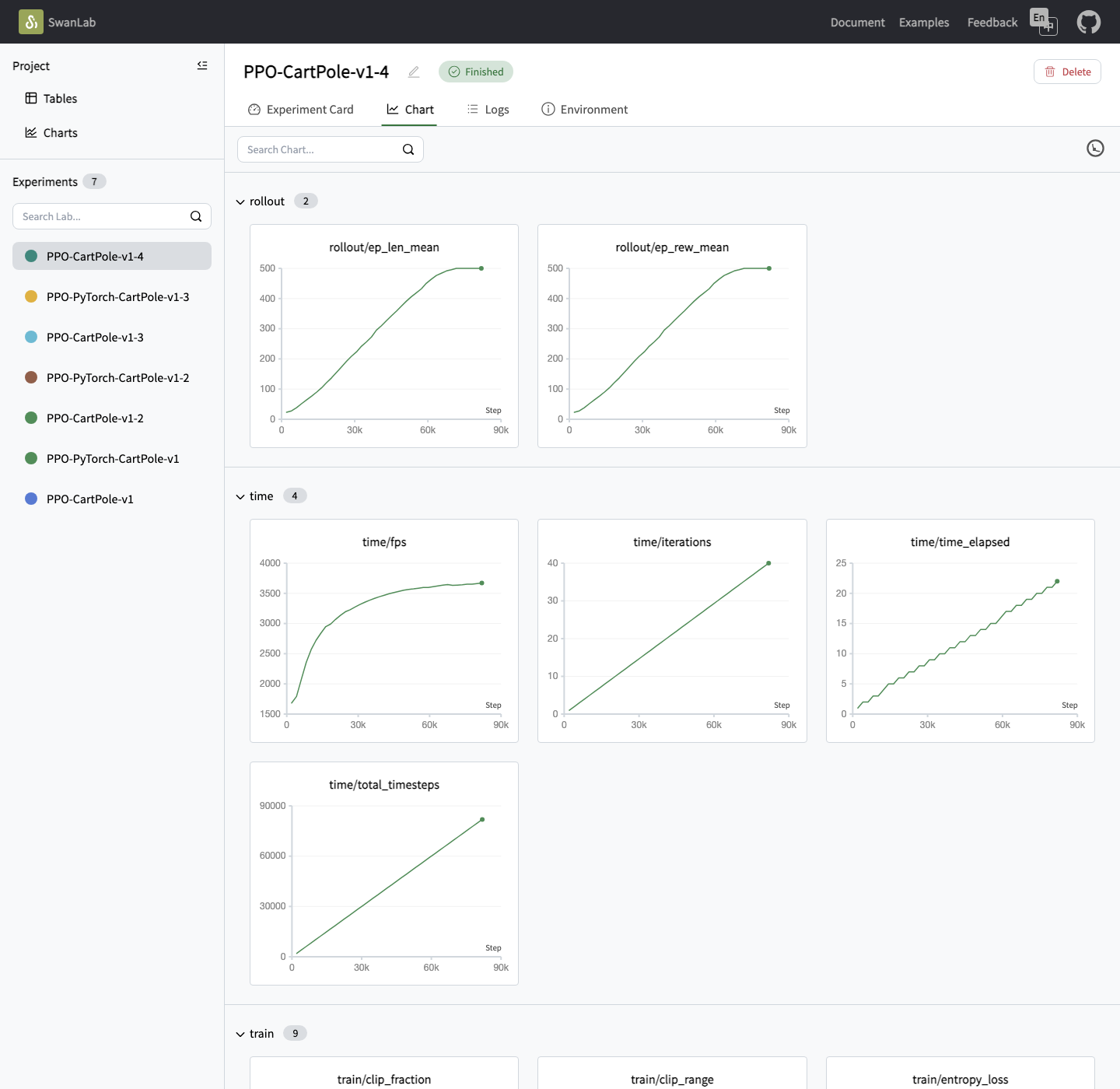Open the rollout/ep_rew_mean chart

(x=672, y=336)
